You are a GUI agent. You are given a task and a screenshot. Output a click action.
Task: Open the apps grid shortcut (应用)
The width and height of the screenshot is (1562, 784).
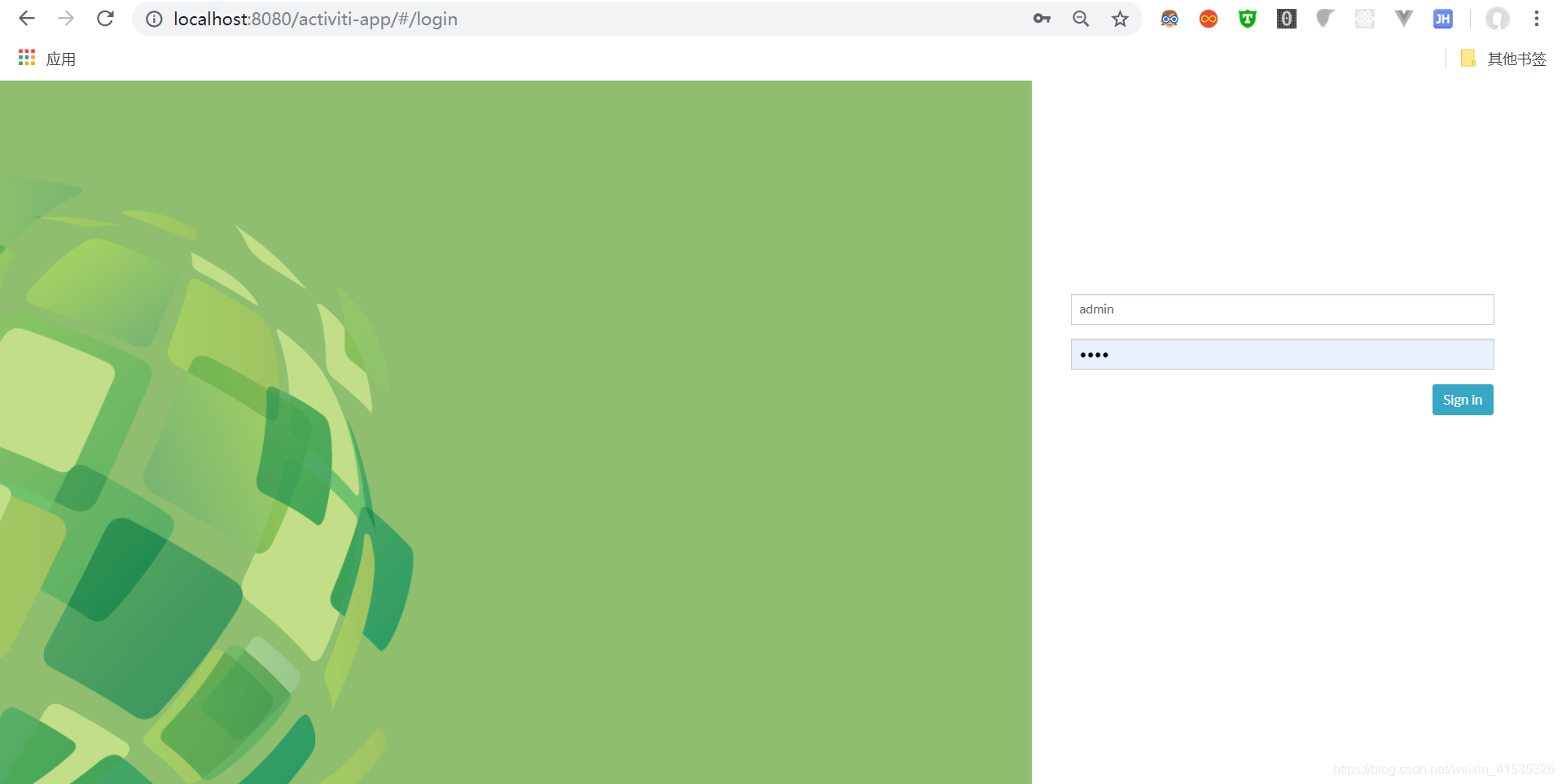(x=47, y=59)
